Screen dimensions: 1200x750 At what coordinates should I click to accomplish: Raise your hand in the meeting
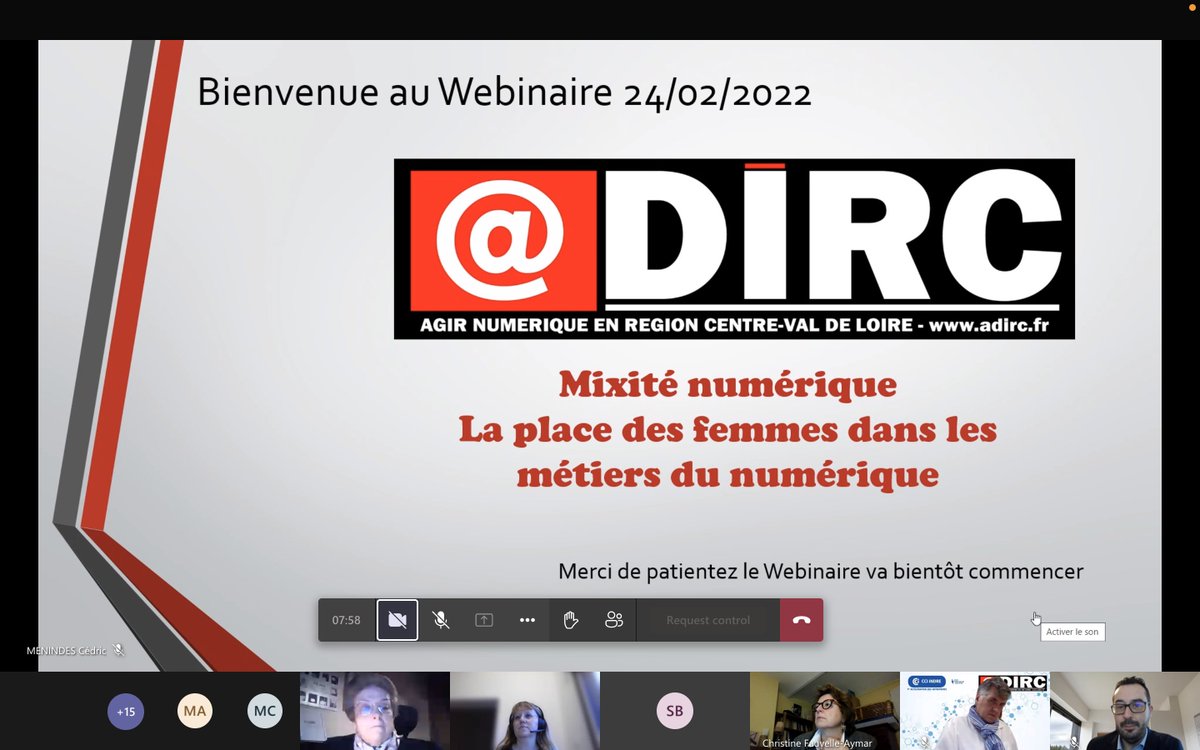[x=571, y=620]
